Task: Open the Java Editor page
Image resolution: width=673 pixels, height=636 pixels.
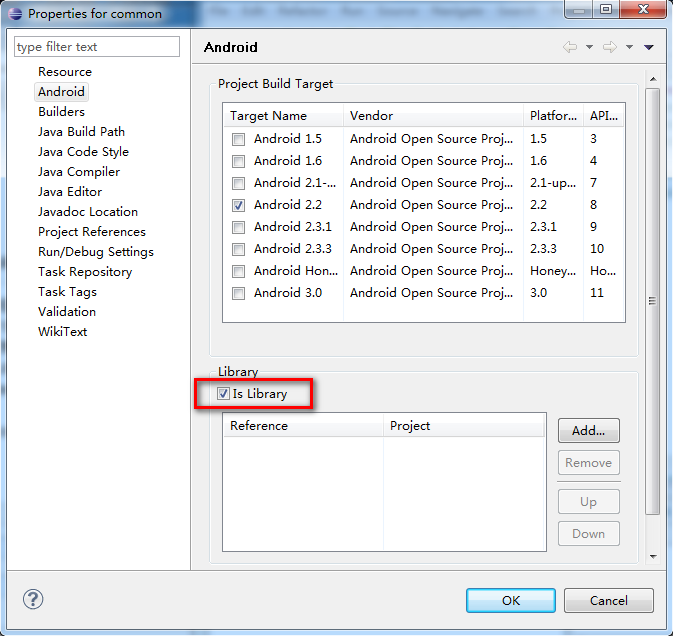Action: tap(70, 191)
